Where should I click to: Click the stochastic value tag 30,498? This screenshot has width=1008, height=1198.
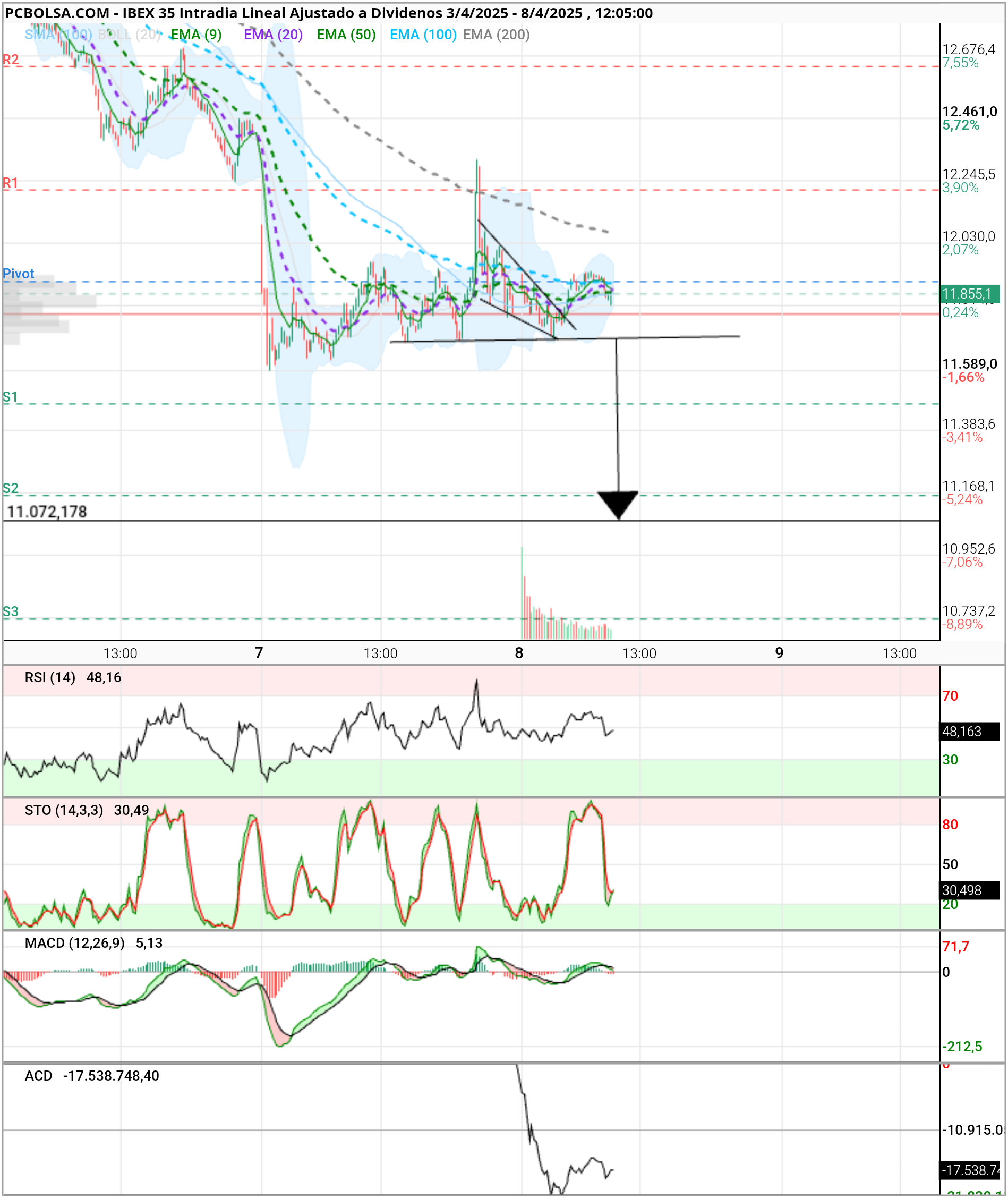tap(969, 890)
